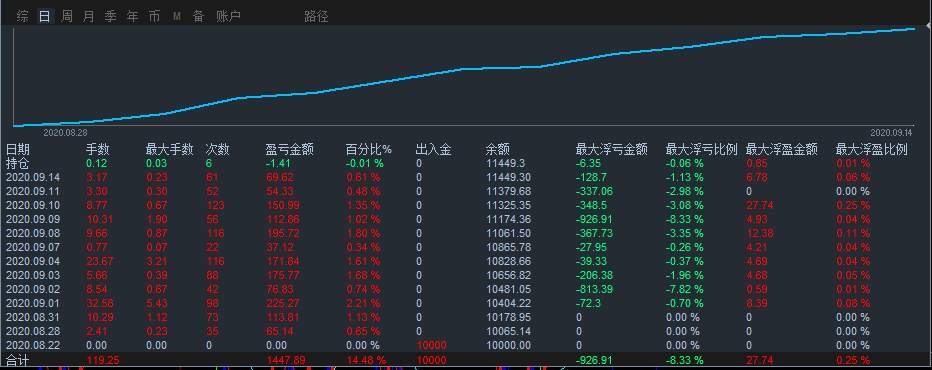Switch to the 季 quarterly tab
Viewport: 932px width, 370px height.
click(x=111, y=17)
